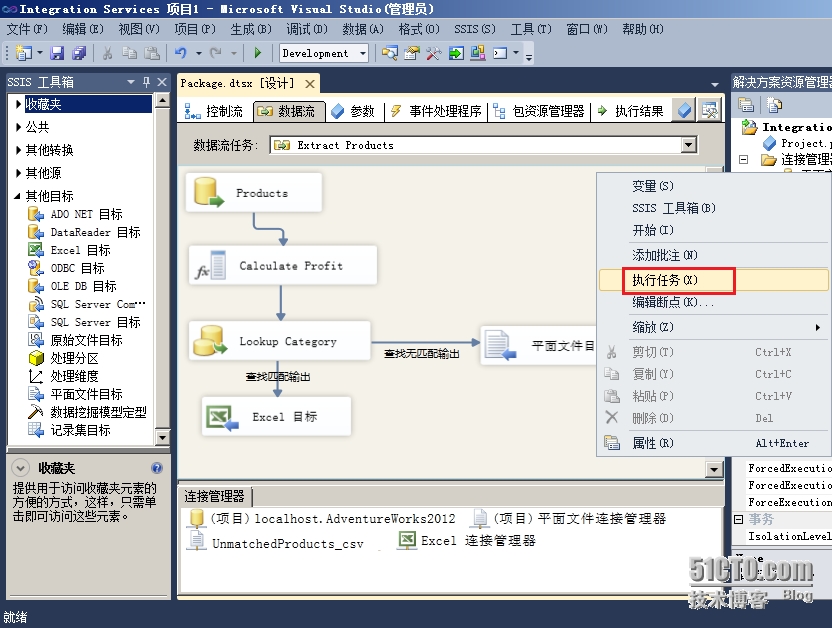Screen dimensions: 832x628
Task: Click the Cut scissors toolbar icon
Action: (x=107, y=53)
